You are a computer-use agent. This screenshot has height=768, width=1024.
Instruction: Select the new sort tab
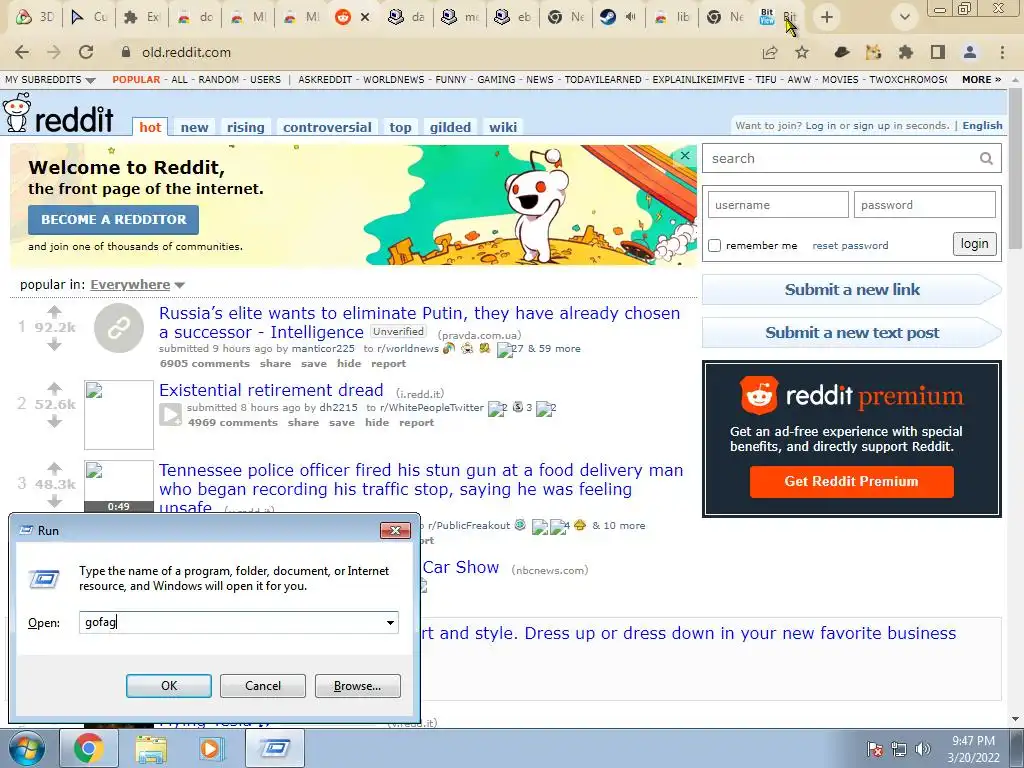(195, 127)
